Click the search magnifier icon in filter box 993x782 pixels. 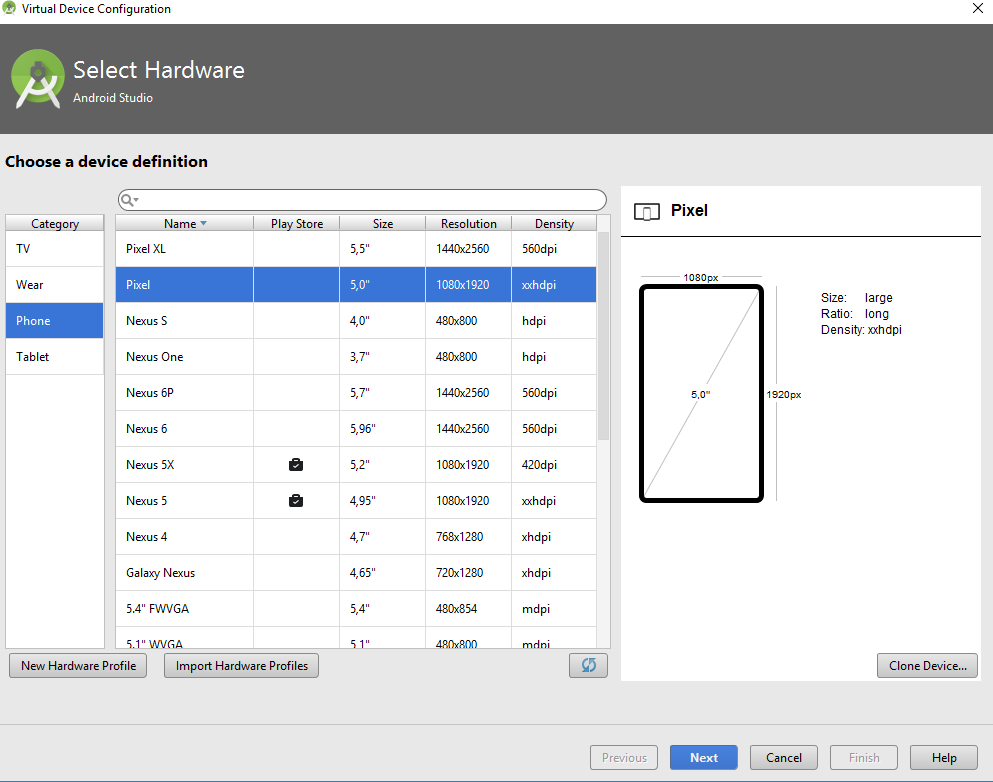pyautogui.click(x=127, y=200)
